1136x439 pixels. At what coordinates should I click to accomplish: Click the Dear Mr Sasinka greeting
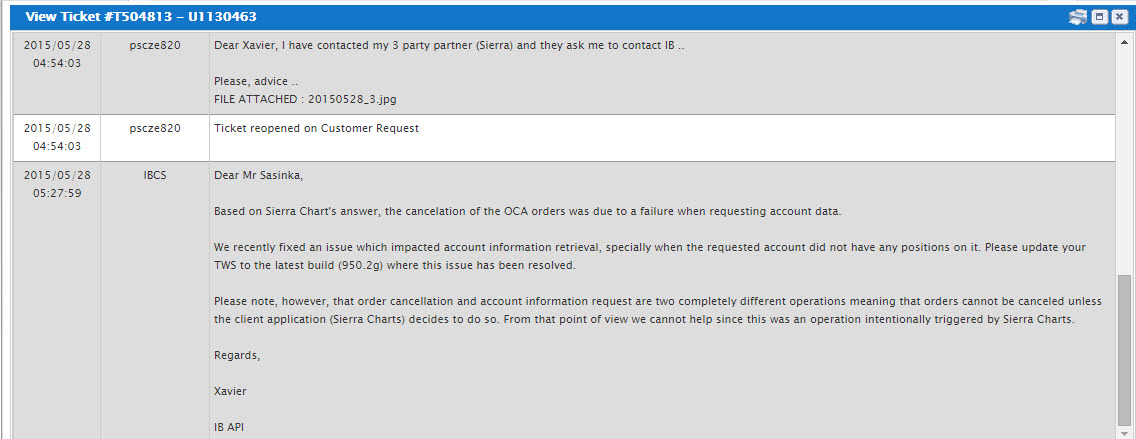[x=258, y=175]
